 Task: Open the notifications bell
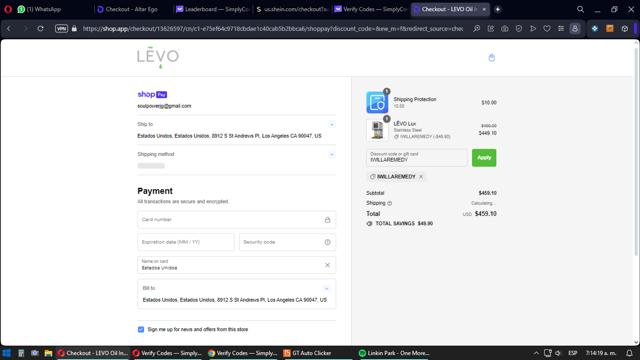(629, 353)
